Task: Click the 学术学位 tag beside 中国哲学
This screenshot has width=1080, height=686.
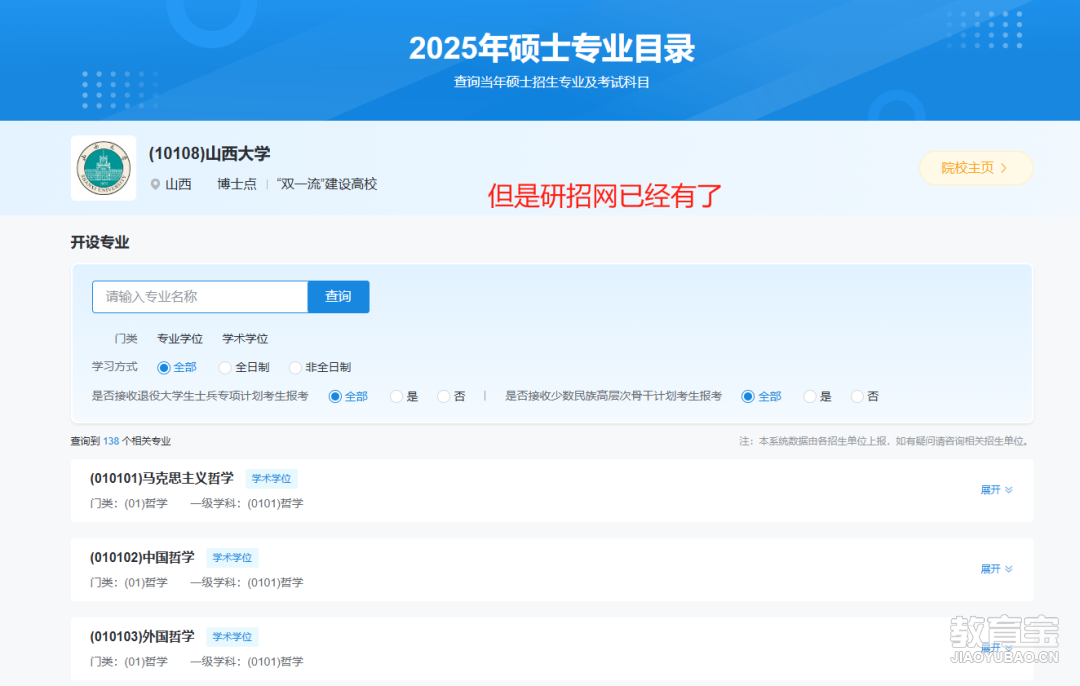Action: pyautogui.click(x=232, y=558)
